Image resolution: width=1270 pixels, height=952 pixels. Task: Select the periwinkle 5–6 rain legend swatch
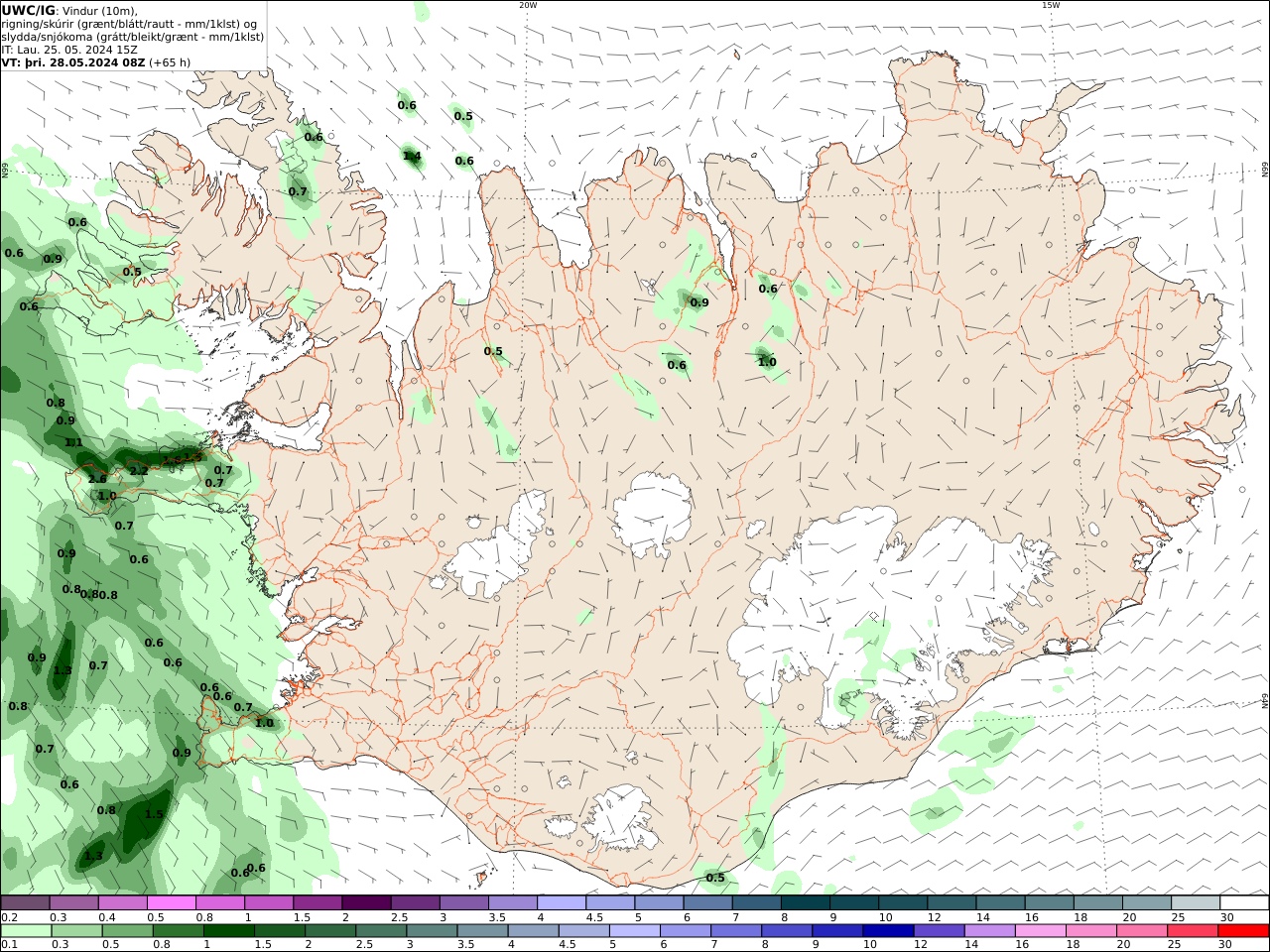tap(635, 931)
